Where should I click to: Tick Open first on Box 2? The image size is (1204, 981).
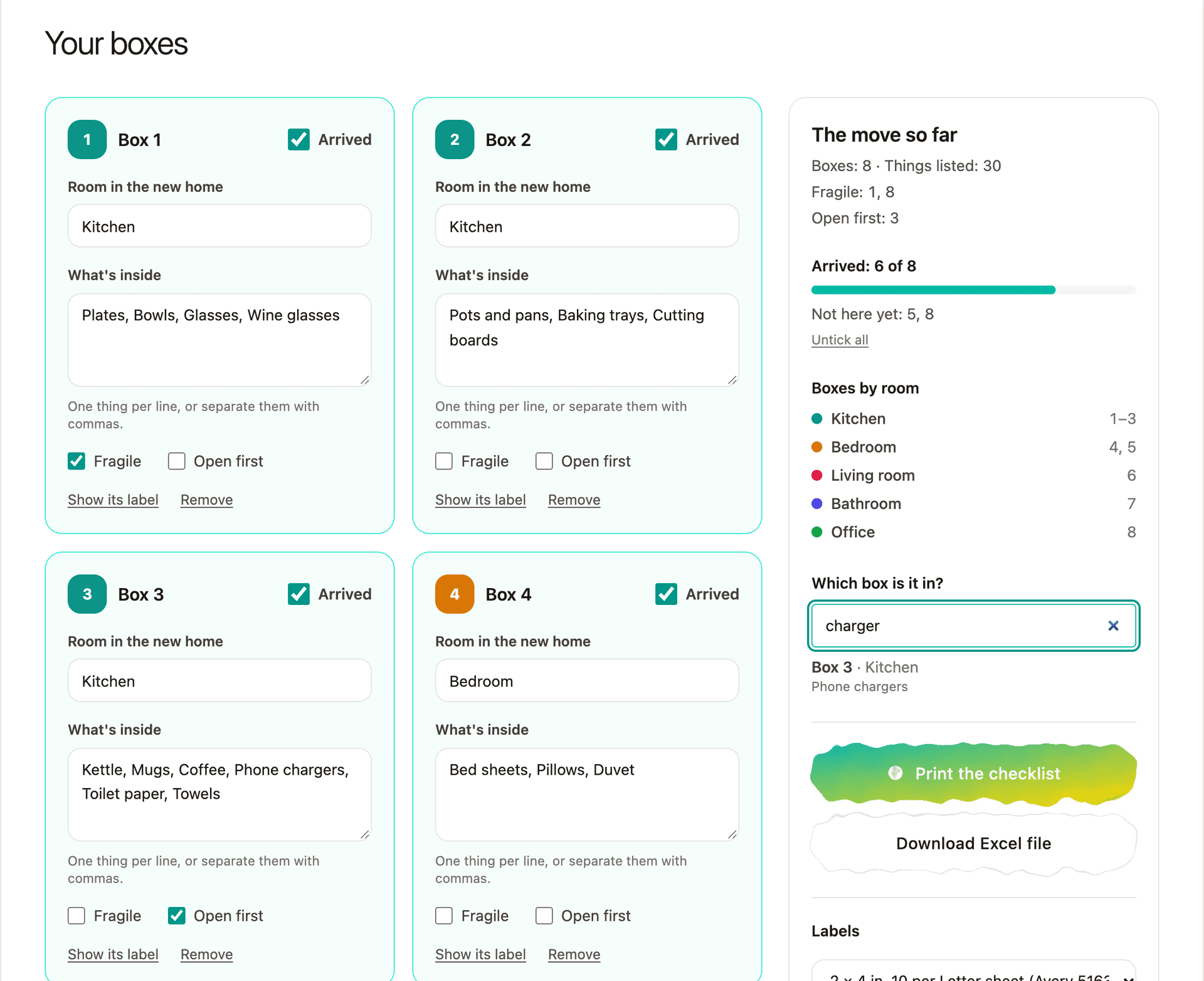coord(544,461)
